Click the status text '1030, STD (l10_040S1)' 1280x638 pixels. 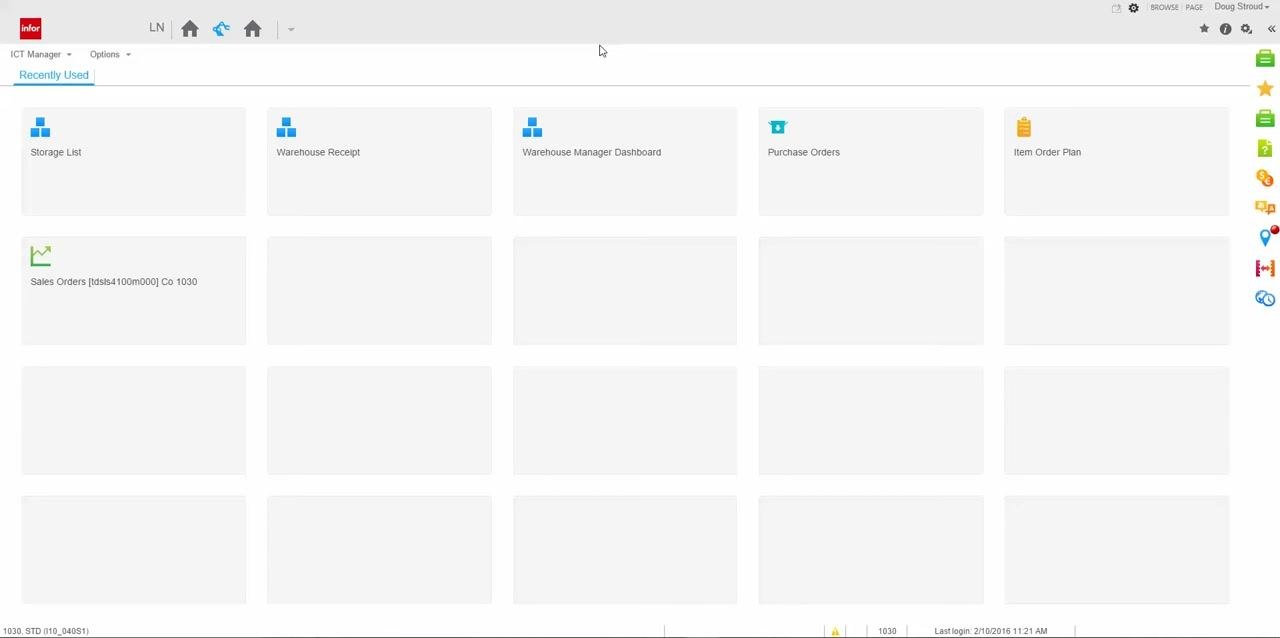tap(46, 631)
